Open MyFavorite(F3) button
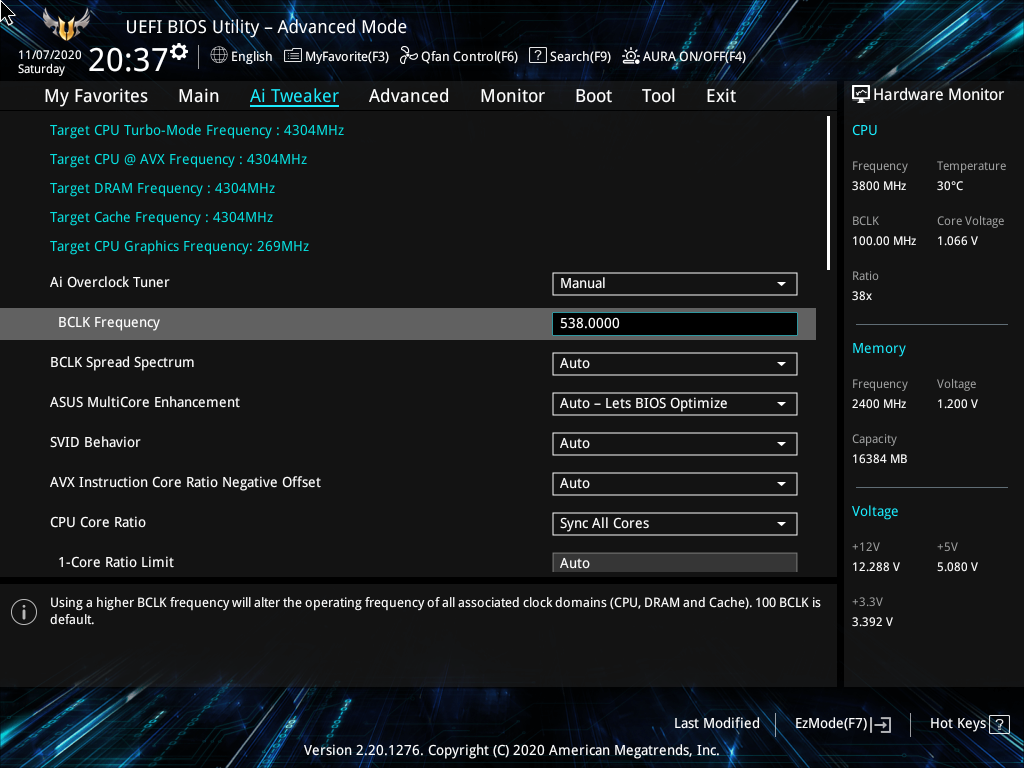1024x768 pixels. pyautogui.click(x=336, y=56)
